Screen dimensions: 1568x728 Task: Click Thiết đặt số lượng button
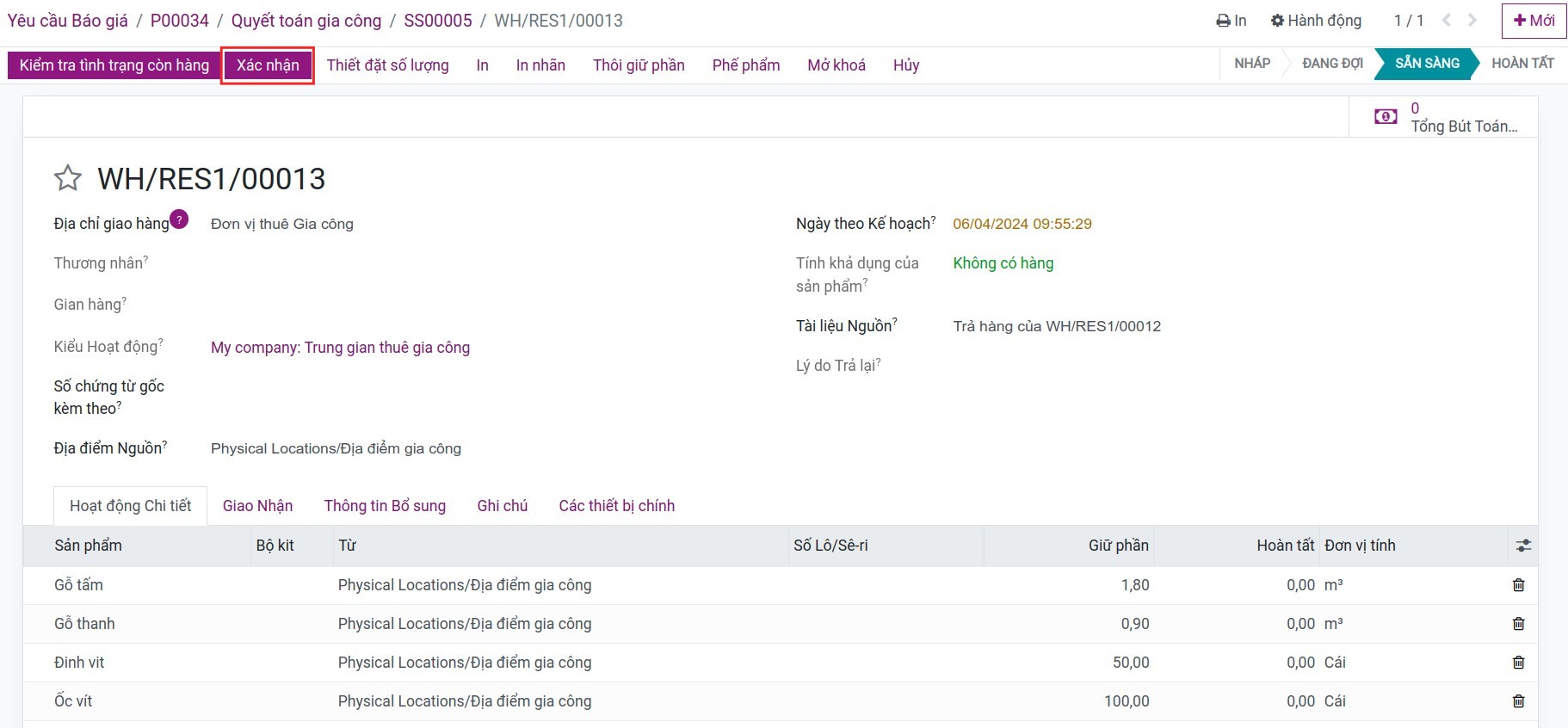[x=388, y=65]
